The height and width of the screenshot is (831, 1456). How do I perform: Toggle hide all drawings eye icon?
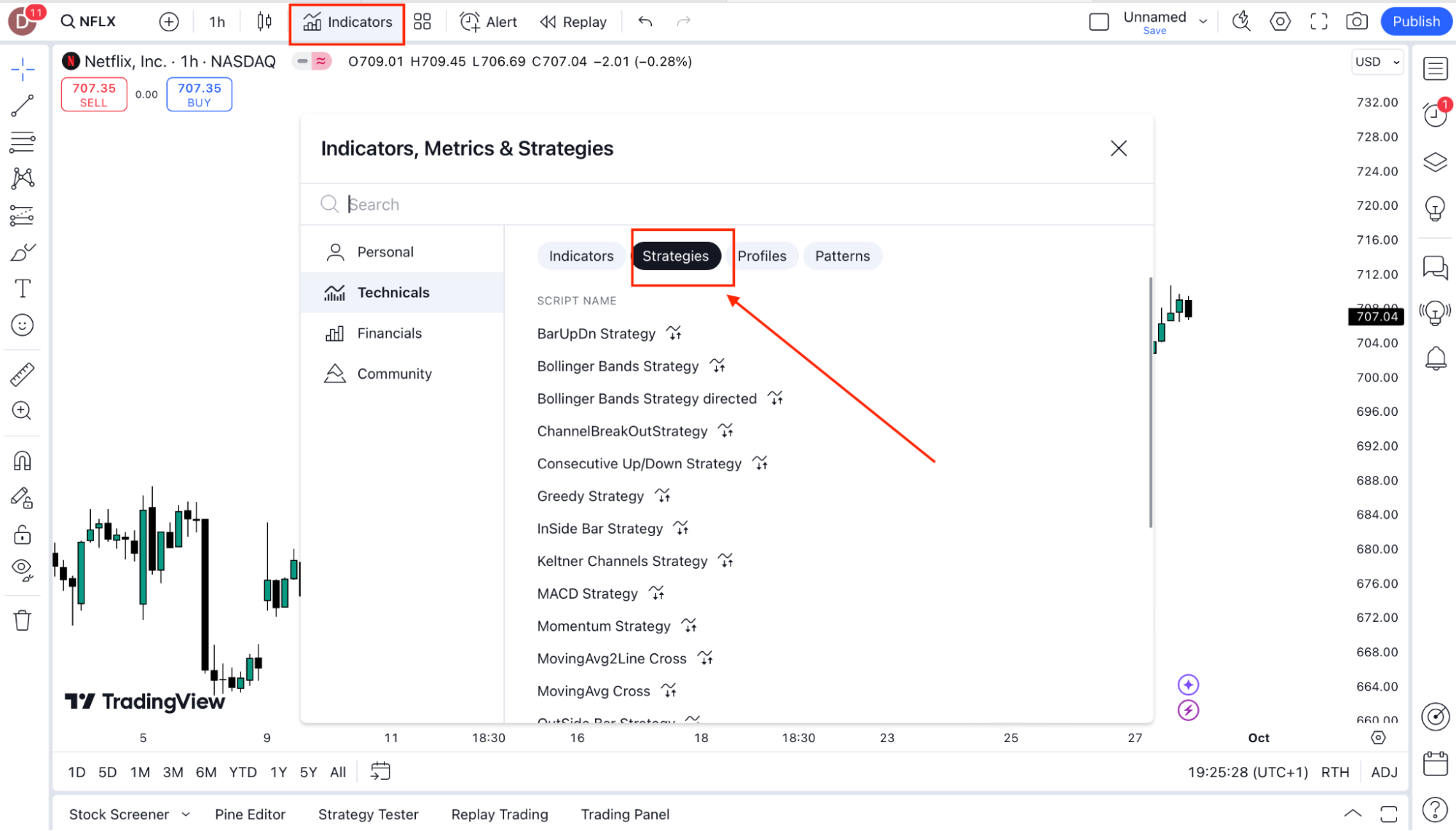(x=23, y=570)
